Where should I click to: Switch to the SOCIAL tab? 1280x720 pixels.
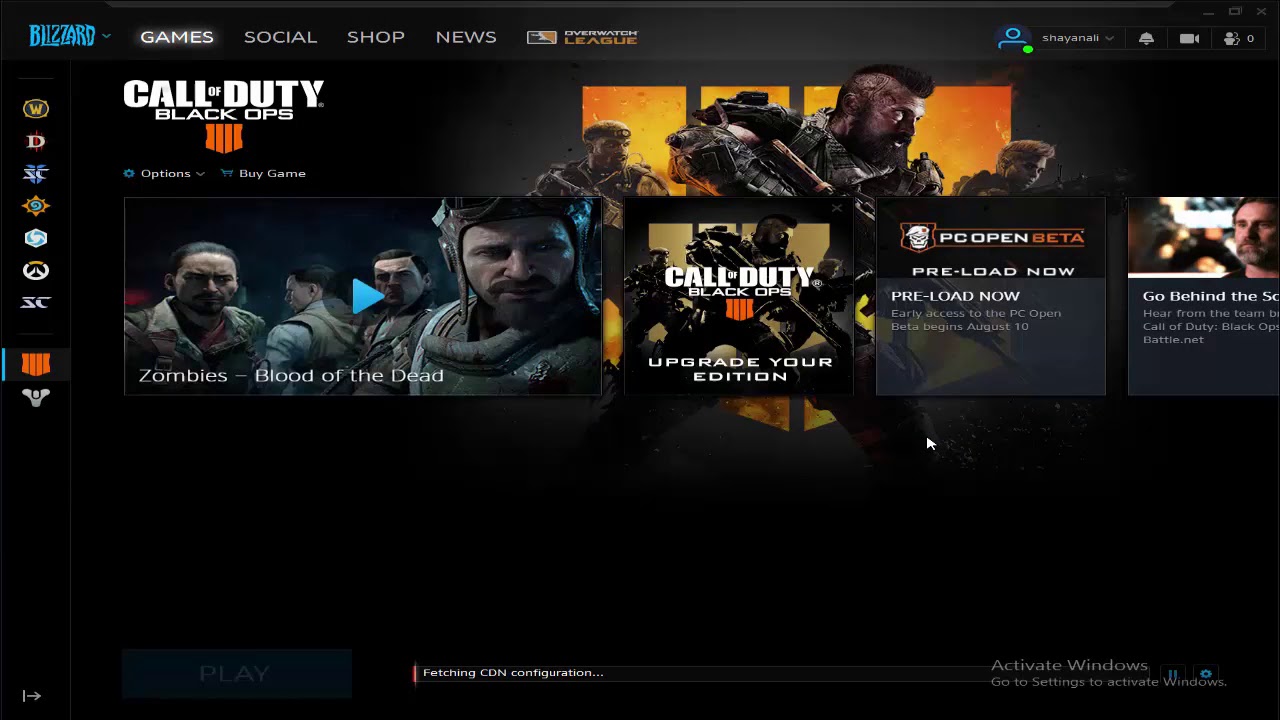280,37
